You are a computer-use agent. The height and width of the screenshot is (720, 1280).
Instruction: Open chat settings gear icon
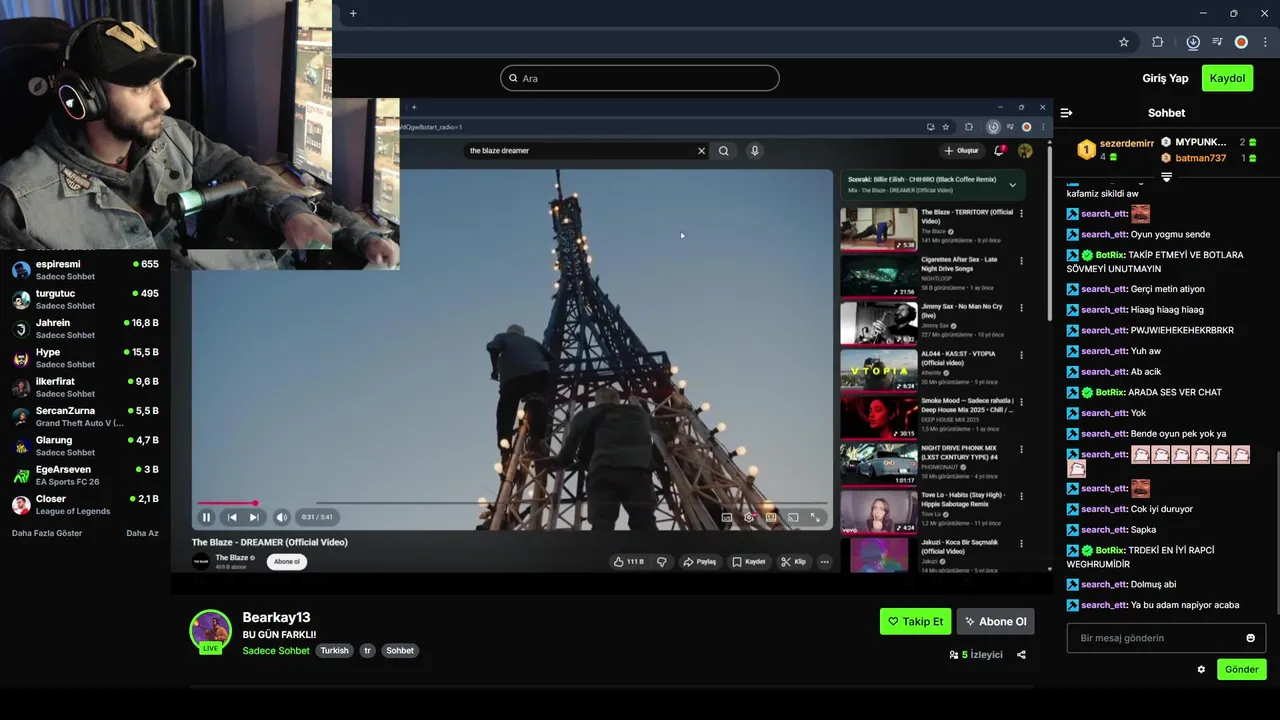(1201, 670)
